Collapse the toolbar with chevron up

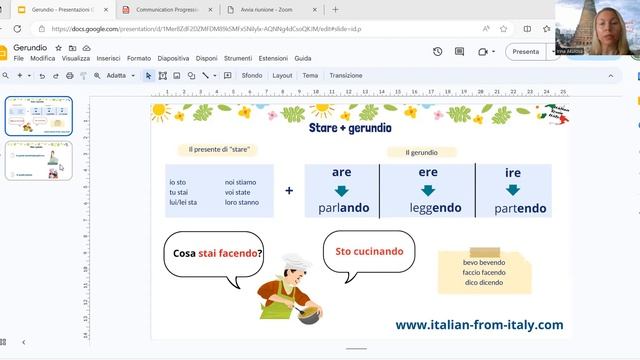pyautogui.click(x=611, y=76)
